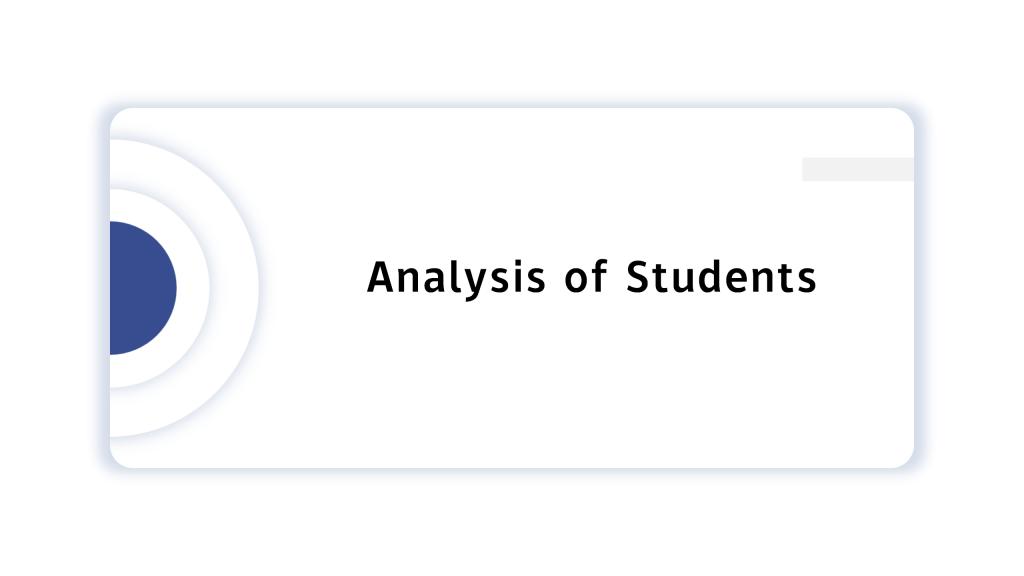Image resolution: width=1024 pixels, height=576 pixels.
Task: Select the outer white concentric ring
Action: (235, 288)
